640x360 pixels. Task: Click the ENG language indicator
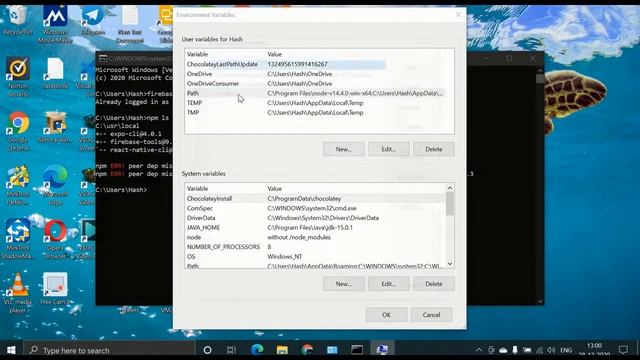(566, 350)
